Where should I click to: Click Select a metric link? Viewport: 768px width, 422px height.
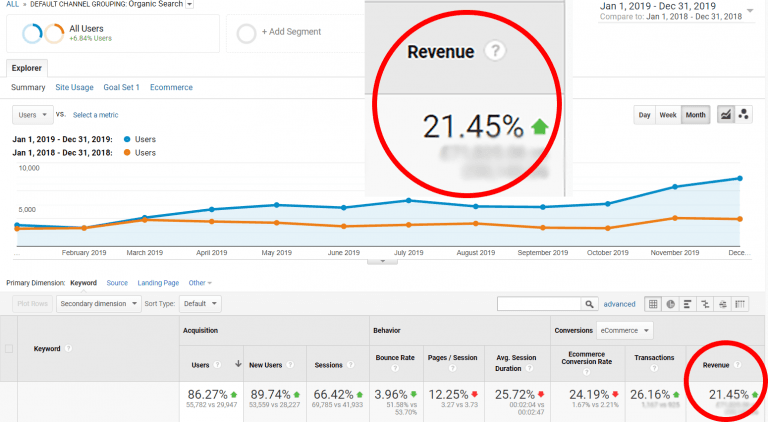tap(96, 115)
